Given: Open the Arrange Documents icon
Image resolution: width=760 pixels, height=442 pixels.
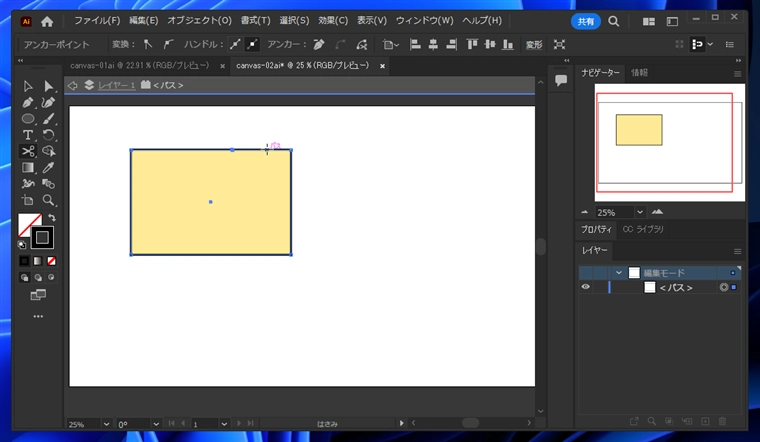Looking at the screenshot, I should coord(649,21).
